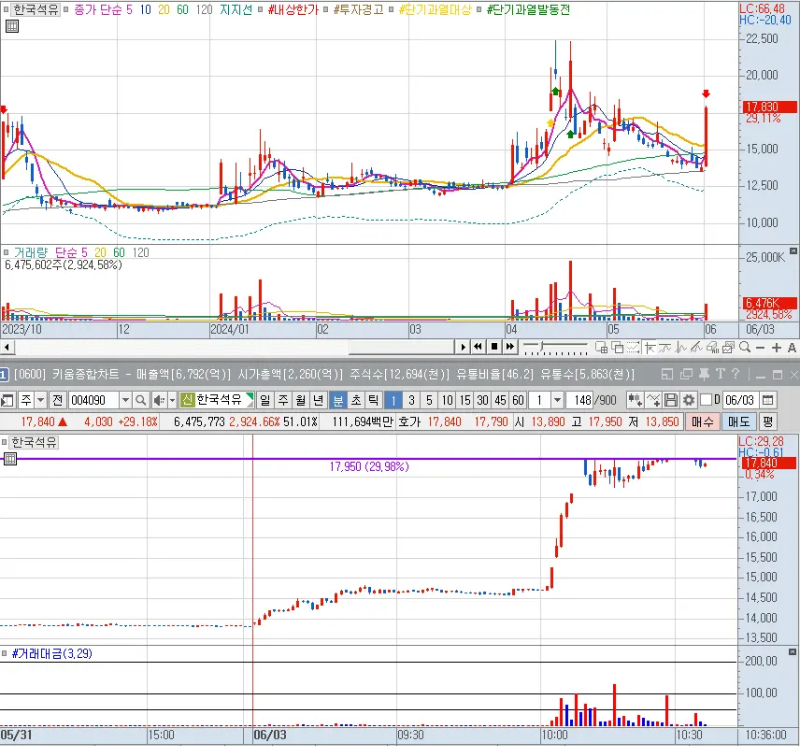Click the fast-forward replay button
Viewport: 800px width, 746px height.
tap(510, 347)
